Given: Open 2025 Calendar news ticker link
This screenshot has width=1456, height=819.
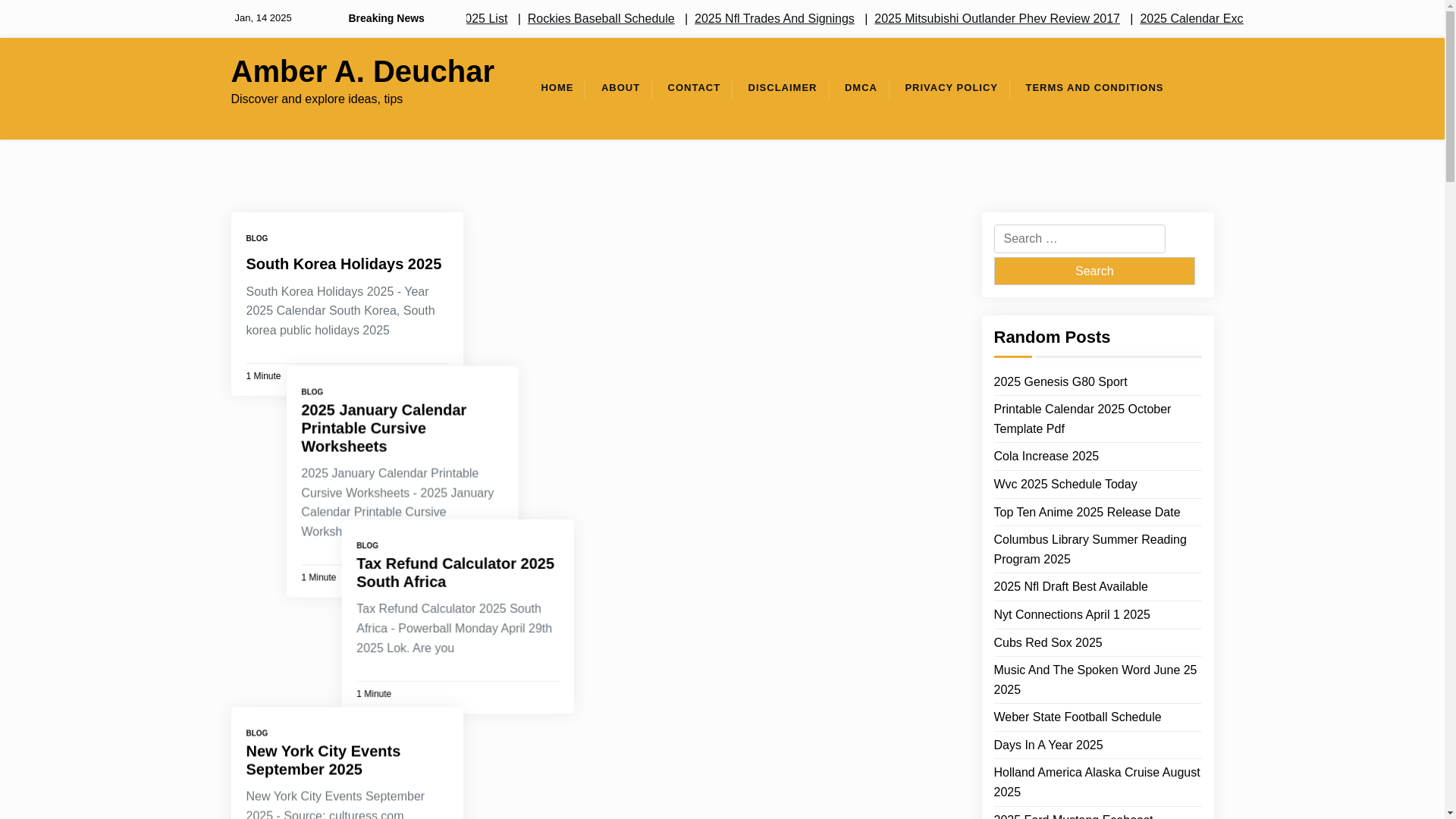Looking at the screenshot, I should click(1191, 19).
